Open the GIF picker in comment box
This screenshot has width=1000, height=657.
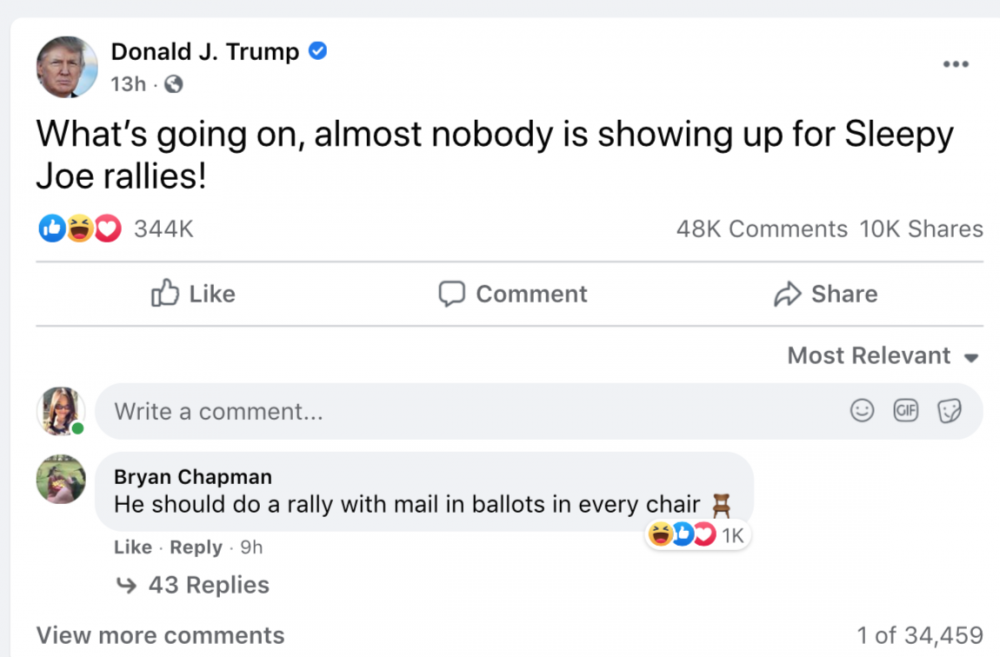coord(906,411)
